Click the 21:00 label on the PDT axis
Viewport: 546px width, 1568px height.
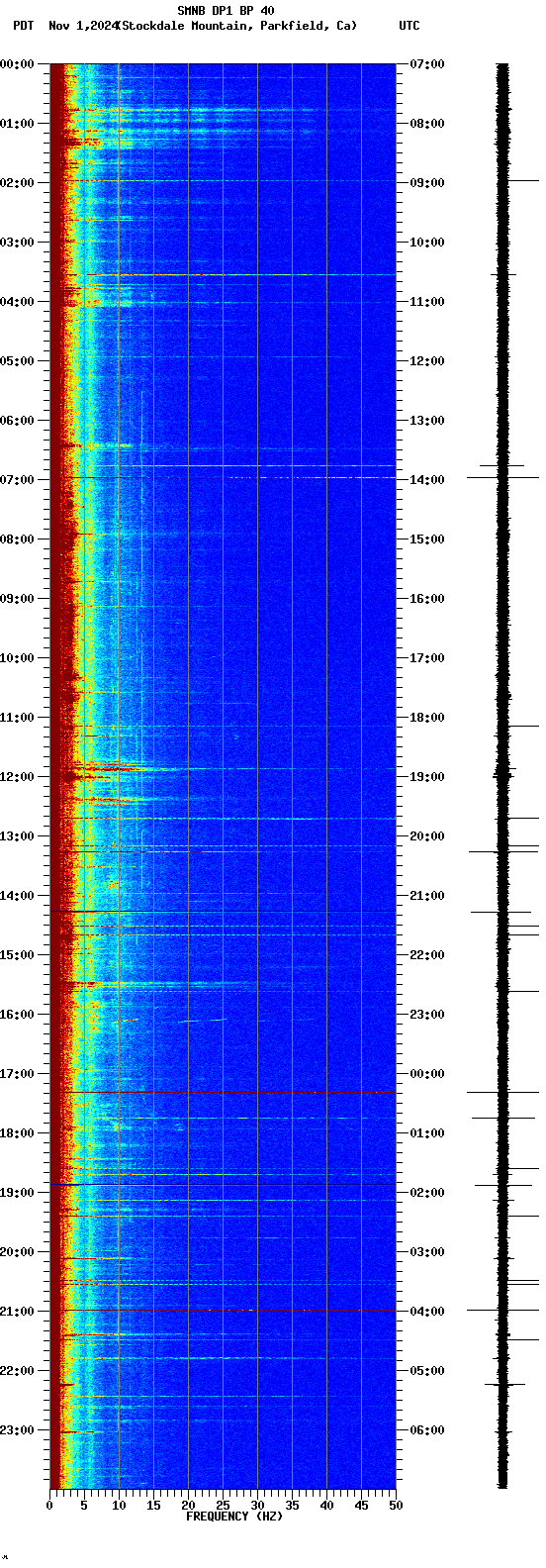[x=17, y=1312]
